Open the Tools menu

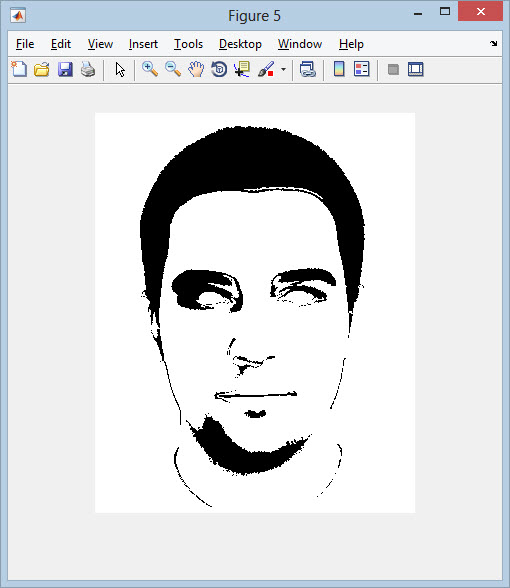point(188,44)
